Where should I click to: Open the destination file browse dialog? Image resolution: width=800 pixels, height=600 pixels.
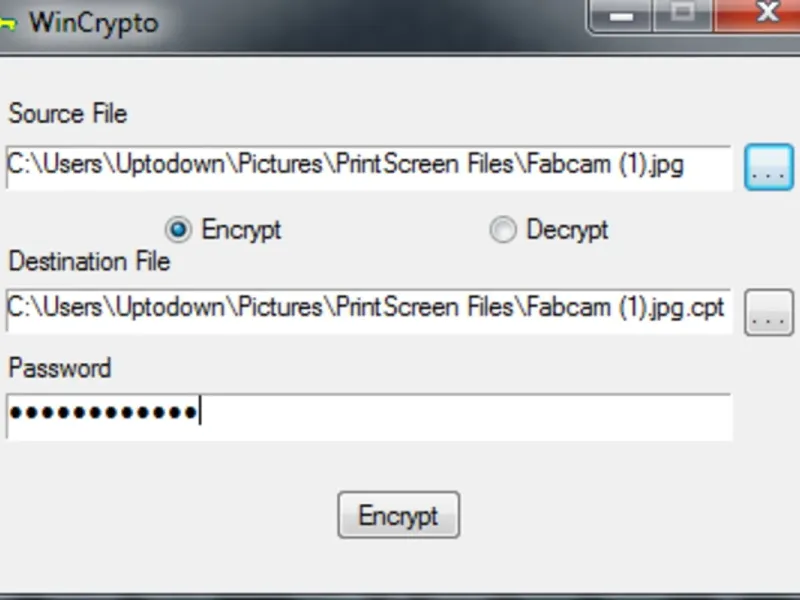[768, 313]
